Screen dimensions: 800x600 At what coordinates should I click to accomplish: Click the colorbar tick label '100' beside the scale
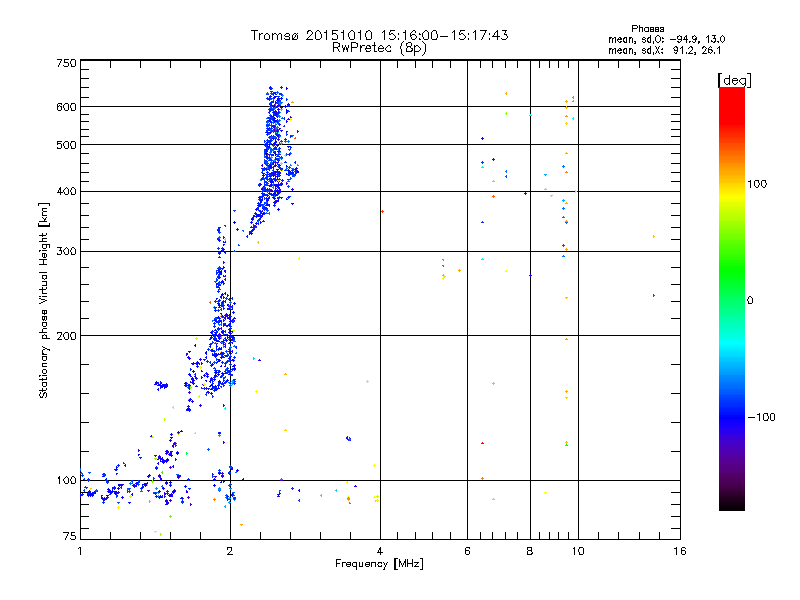click(x=757, y=184)
